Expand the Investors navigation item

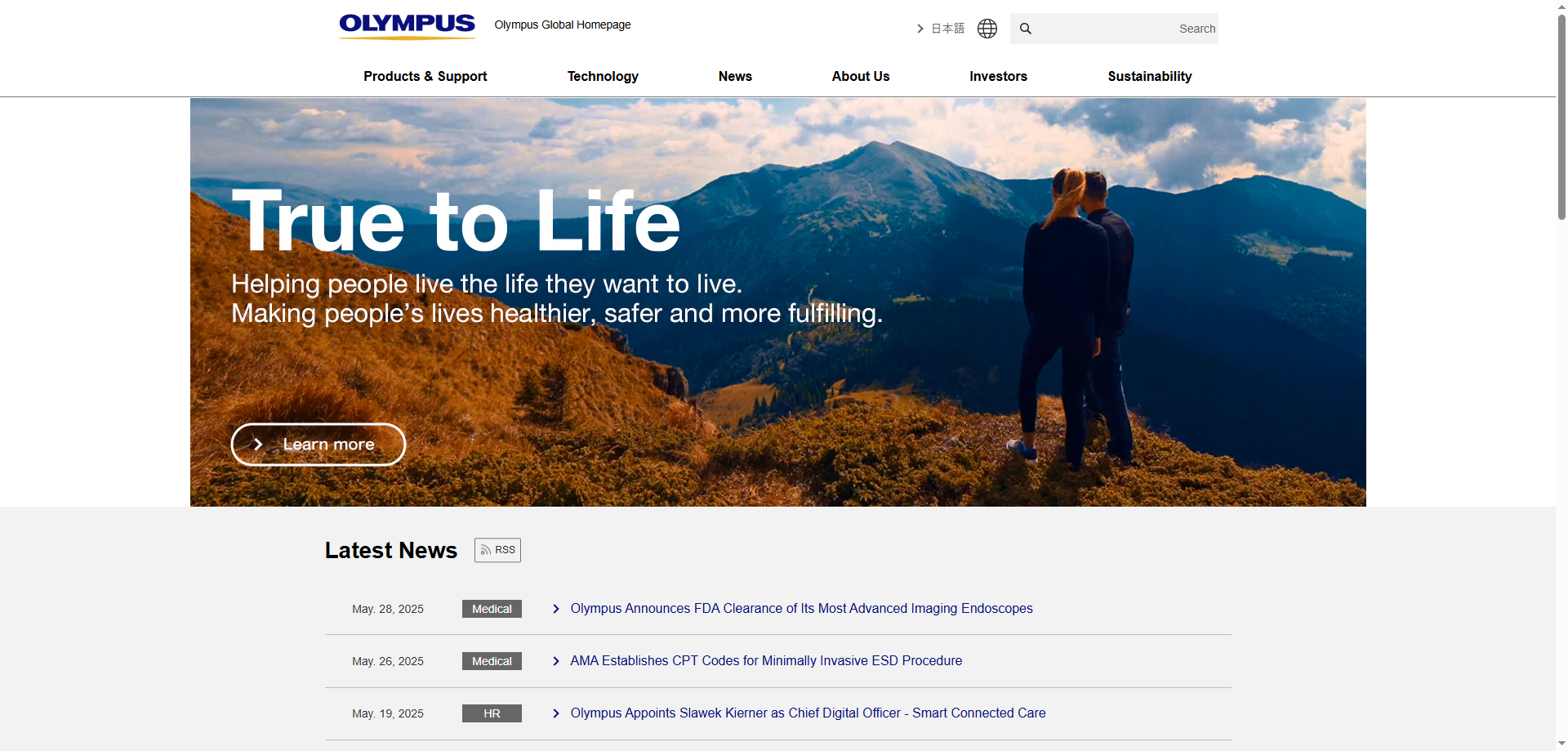(998, 76)
